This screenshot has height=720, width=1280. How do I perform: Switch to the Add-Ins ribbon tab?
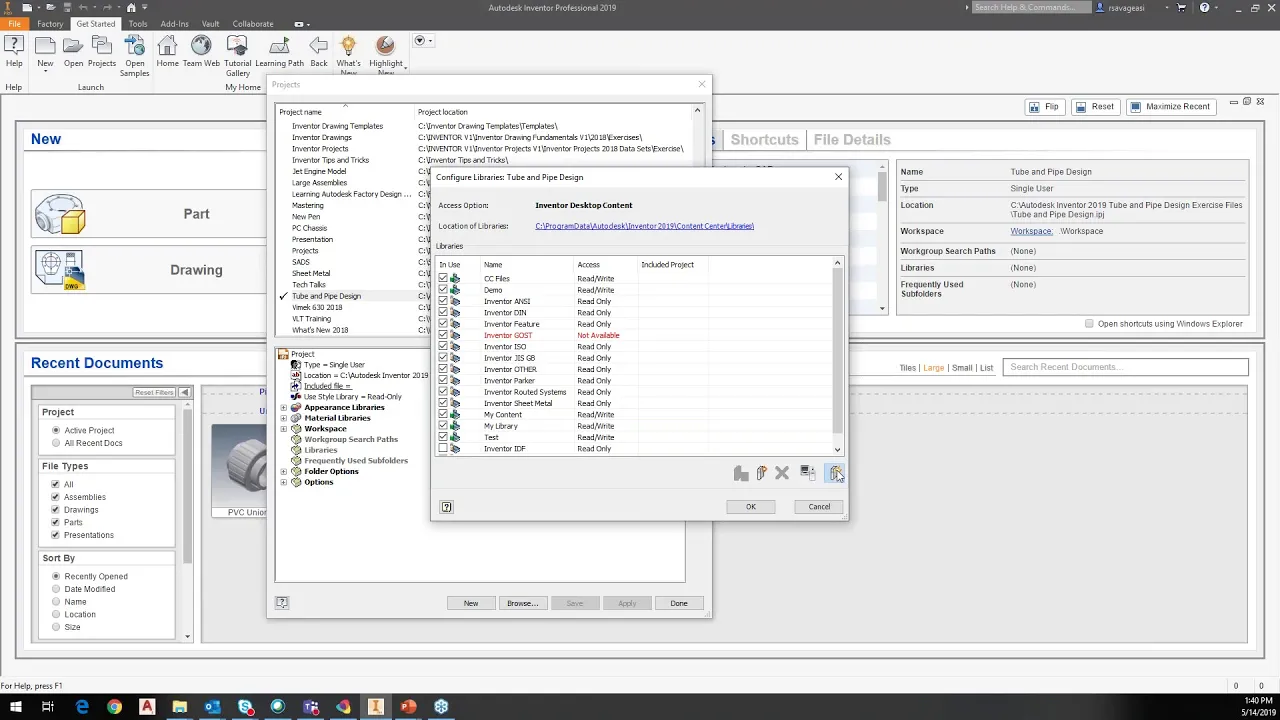pyautogui.click(x=174, y=24)
